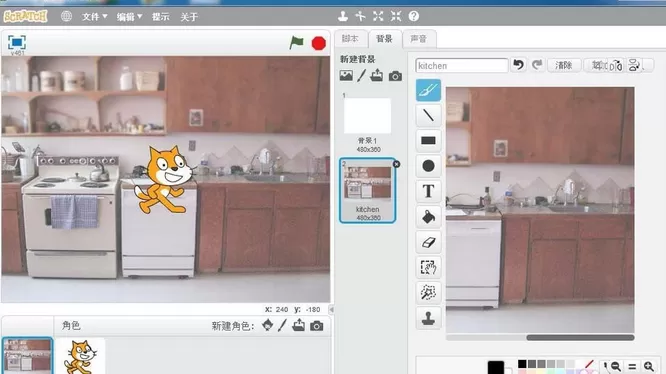666x374 pixels.
Task: Stop project with red stop button
Action: (x=319, y=43)
